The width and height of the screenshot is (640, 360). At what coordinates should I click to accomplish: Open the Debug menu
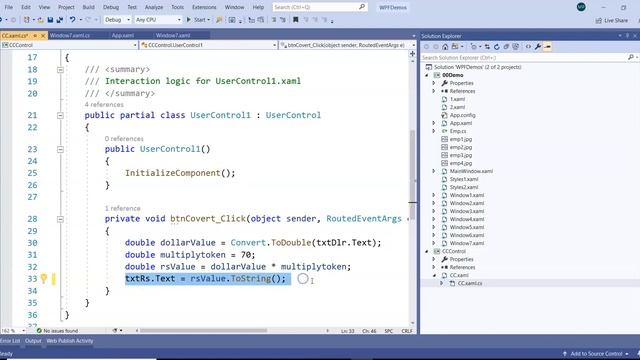(x=111, y=7)
